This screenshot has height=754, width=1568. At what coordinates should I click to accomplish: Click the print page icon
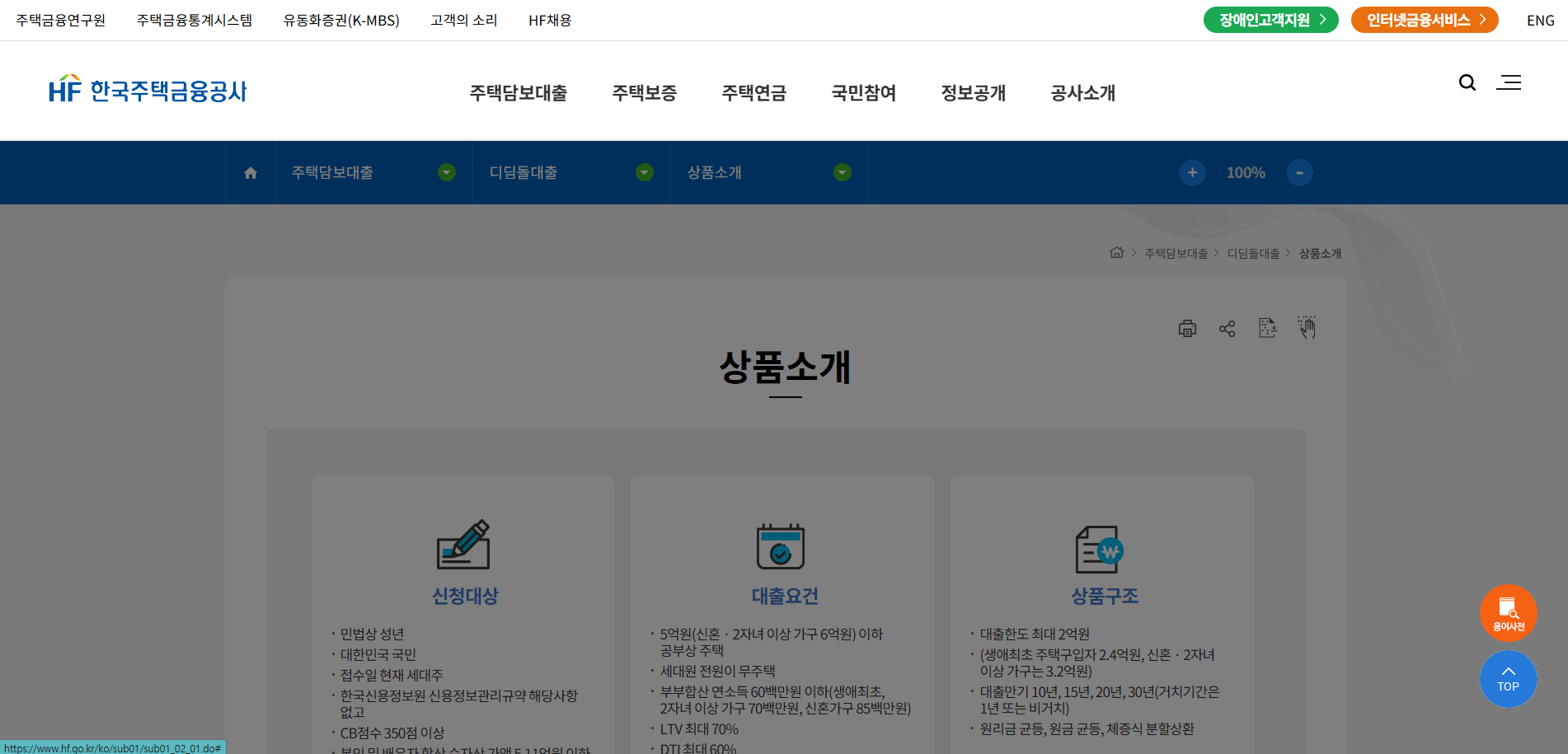tap(1187, 329)
